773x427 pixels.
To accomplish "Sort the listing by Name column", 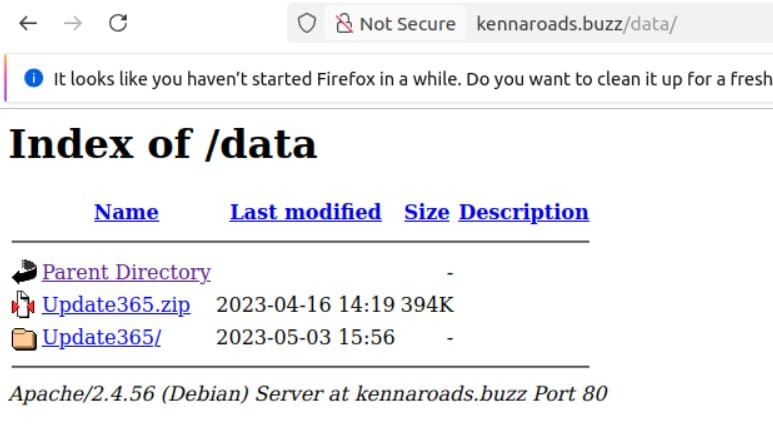I will (126, 212).
